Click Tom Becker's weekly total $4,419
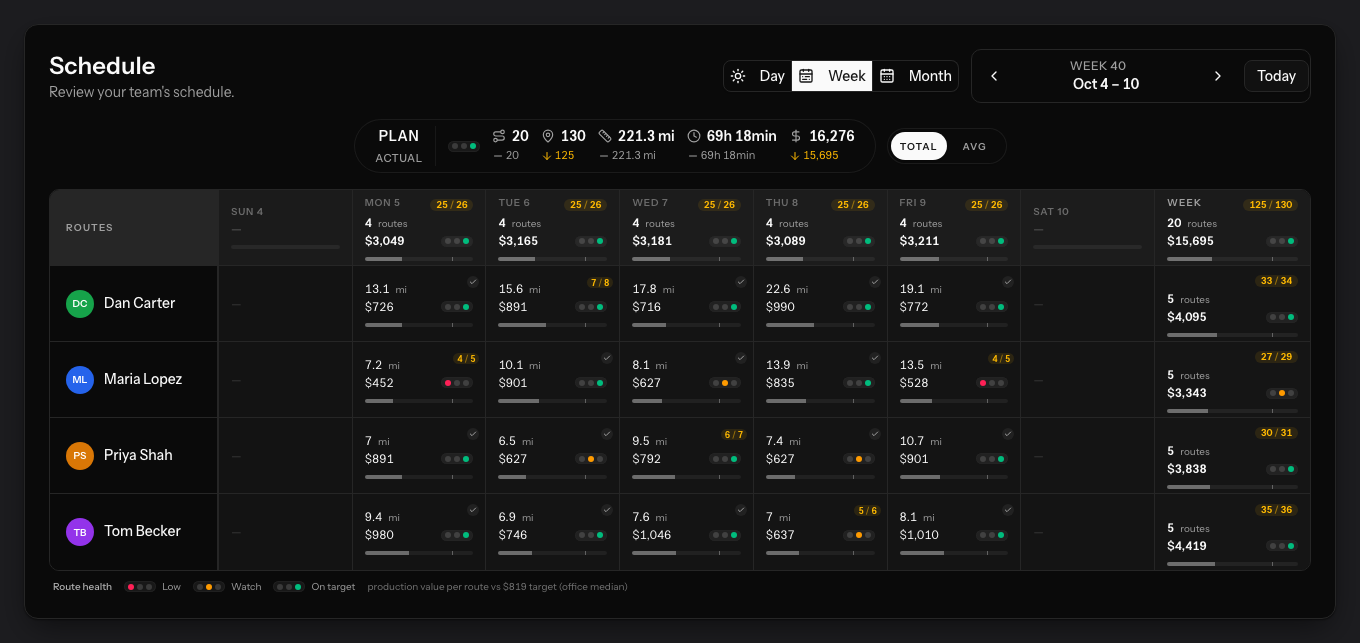Screen dimensions: 1360x643 (1187, 546)
